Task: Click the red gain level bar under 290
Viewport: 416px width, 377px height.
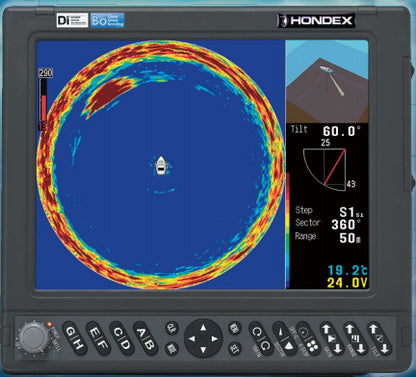Action: click(43, 108)
